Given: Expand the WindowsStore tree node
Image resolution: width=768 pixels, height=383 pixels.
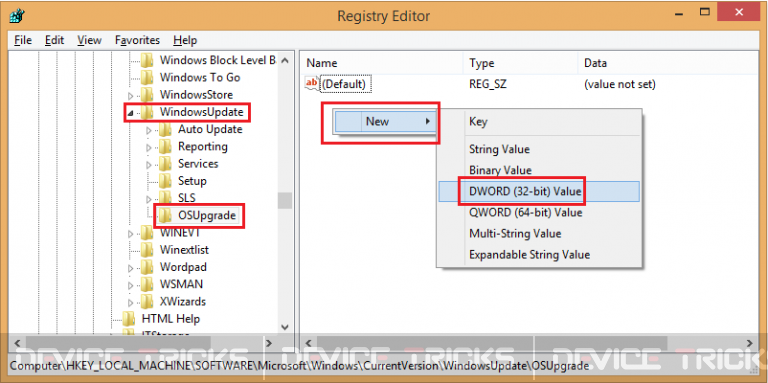Looking at the screenshot, I should tap(130, 96).
